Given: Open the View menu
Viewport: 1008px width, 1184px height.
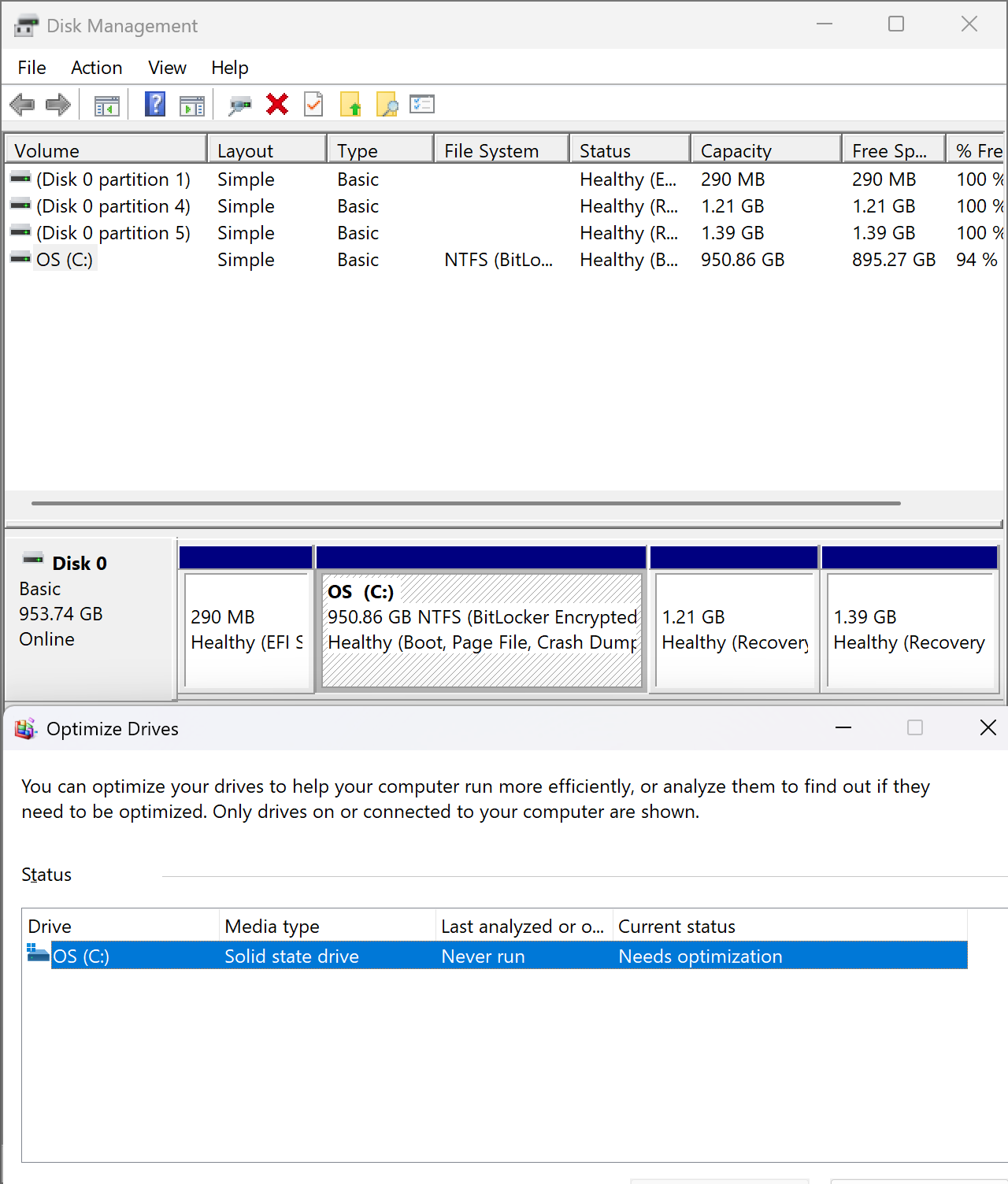Looking at the screenshot, I should click(x=167, y=68).
